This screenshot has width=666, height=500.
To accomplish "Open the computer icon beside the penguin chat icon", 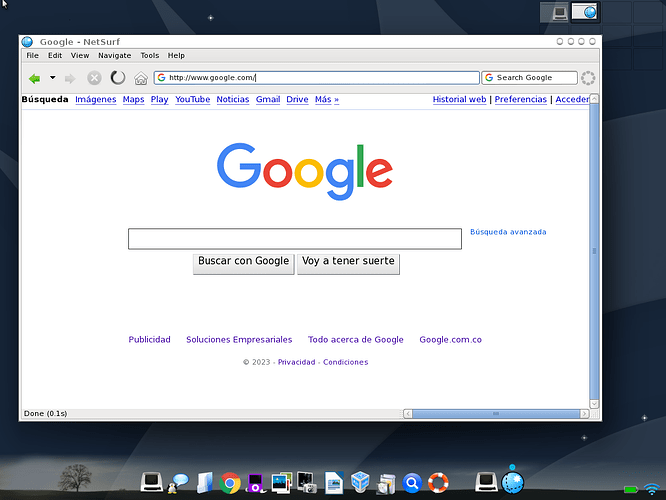I will coord(152,482).
